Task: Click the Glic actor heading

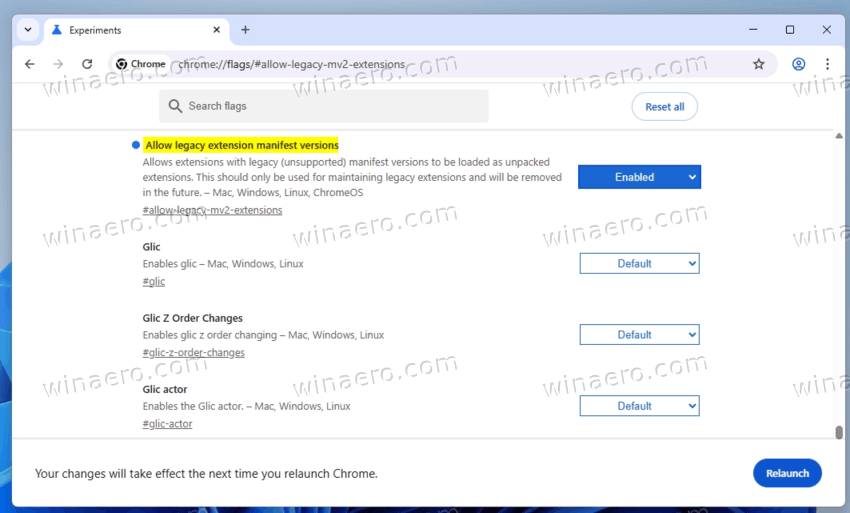Action: coord(165,389)
